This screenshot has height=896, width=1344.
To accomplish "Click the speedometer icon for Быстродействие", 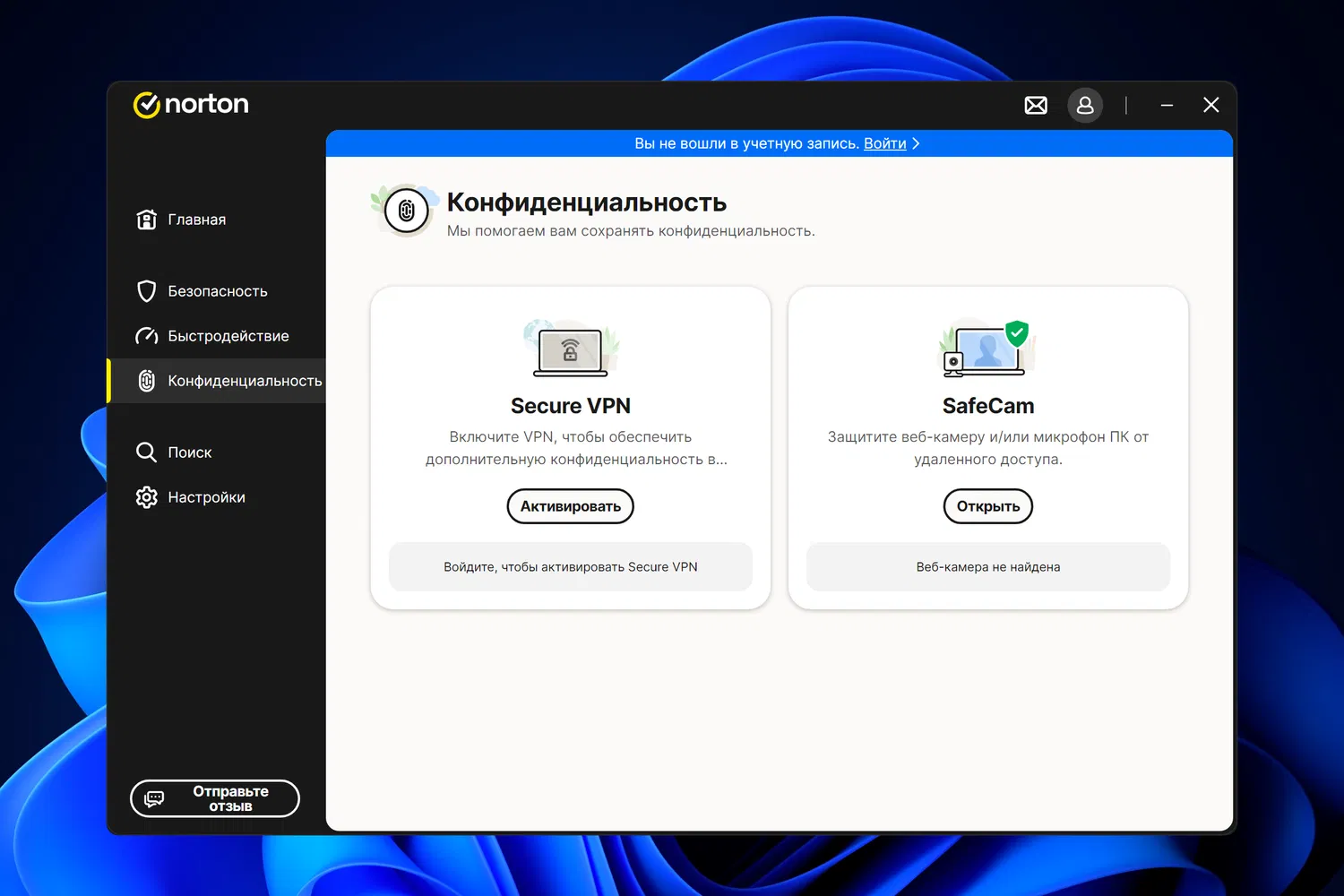I will (x=147, y=336).
